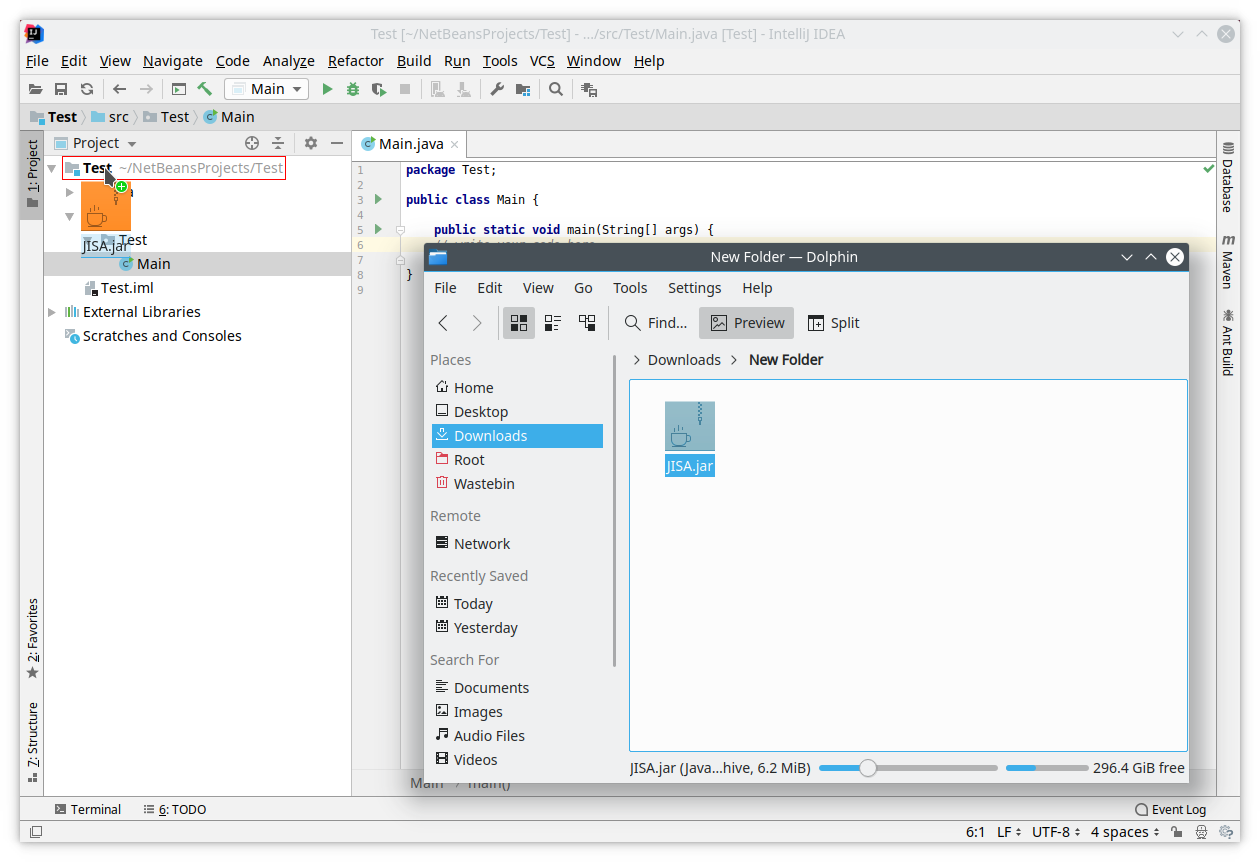Open the 4 spaces indent selector
This screenshot has height=862, width=1260.
(x=1125, y=832)
